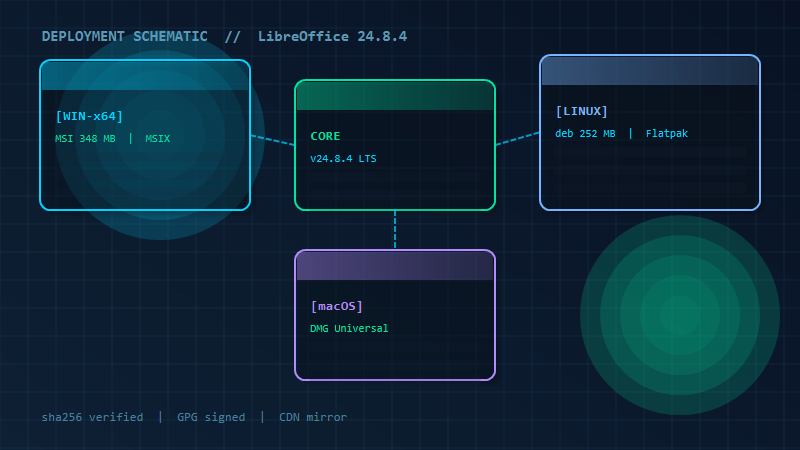Viewport: 800px width, 450px height.
Task: Select the CORE node title
Action: click(326, 136)
